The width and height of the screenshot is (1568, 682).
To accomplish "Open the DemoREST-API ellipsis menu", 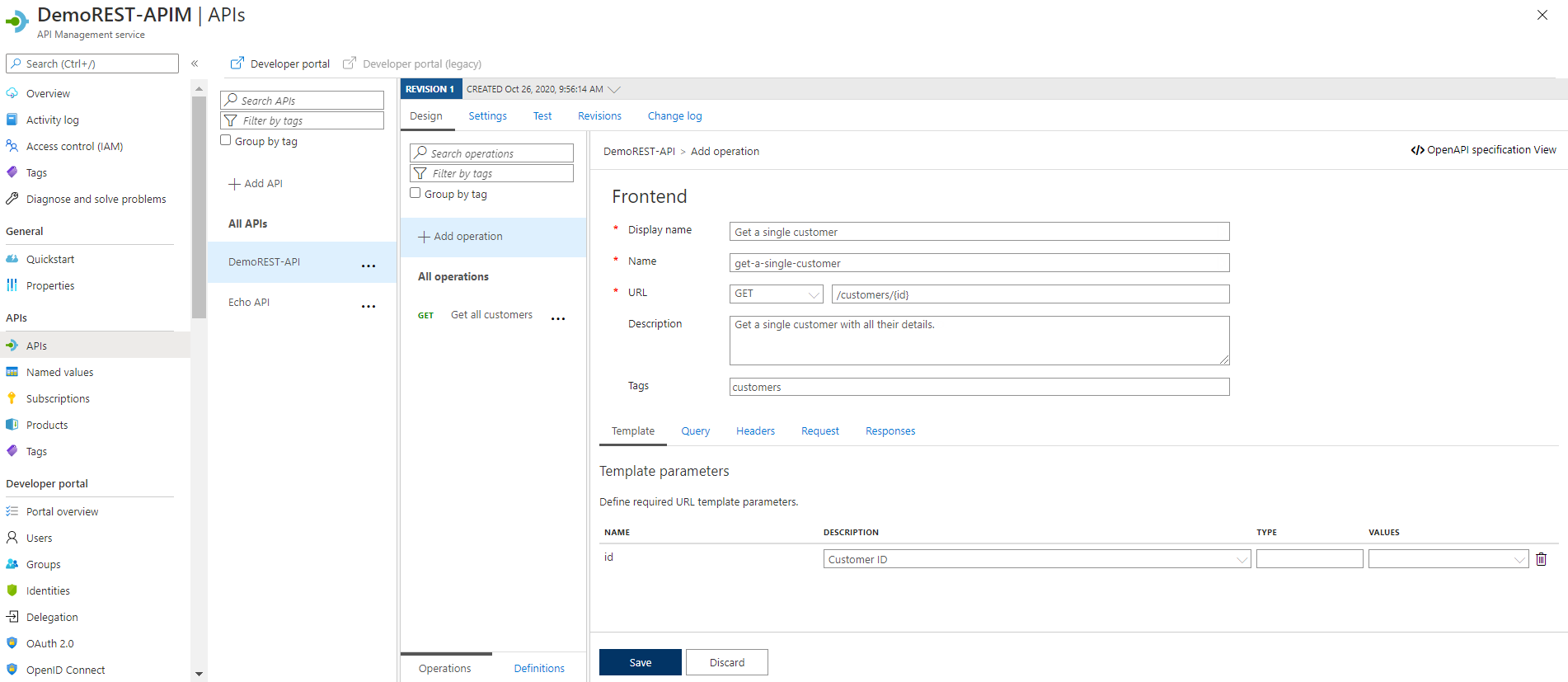I will pos(369,266).
